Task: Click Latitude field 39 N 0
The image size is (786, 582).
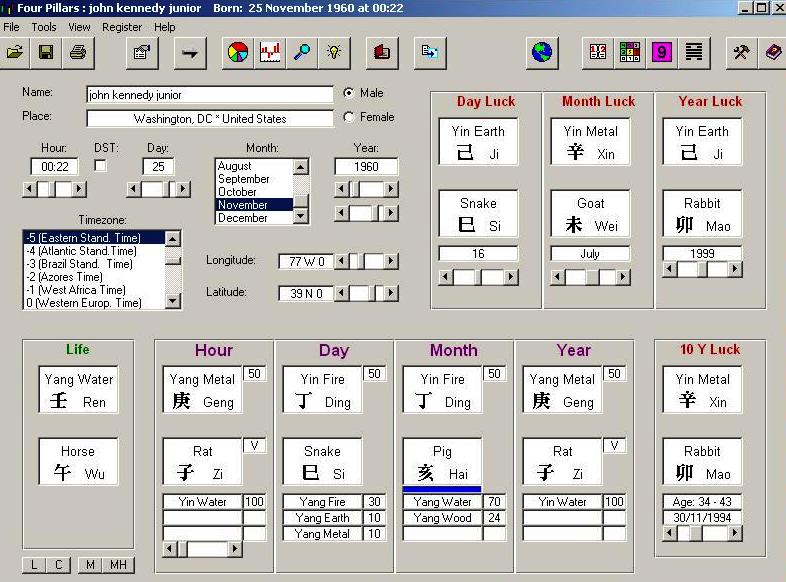Action: pos(306,293)
